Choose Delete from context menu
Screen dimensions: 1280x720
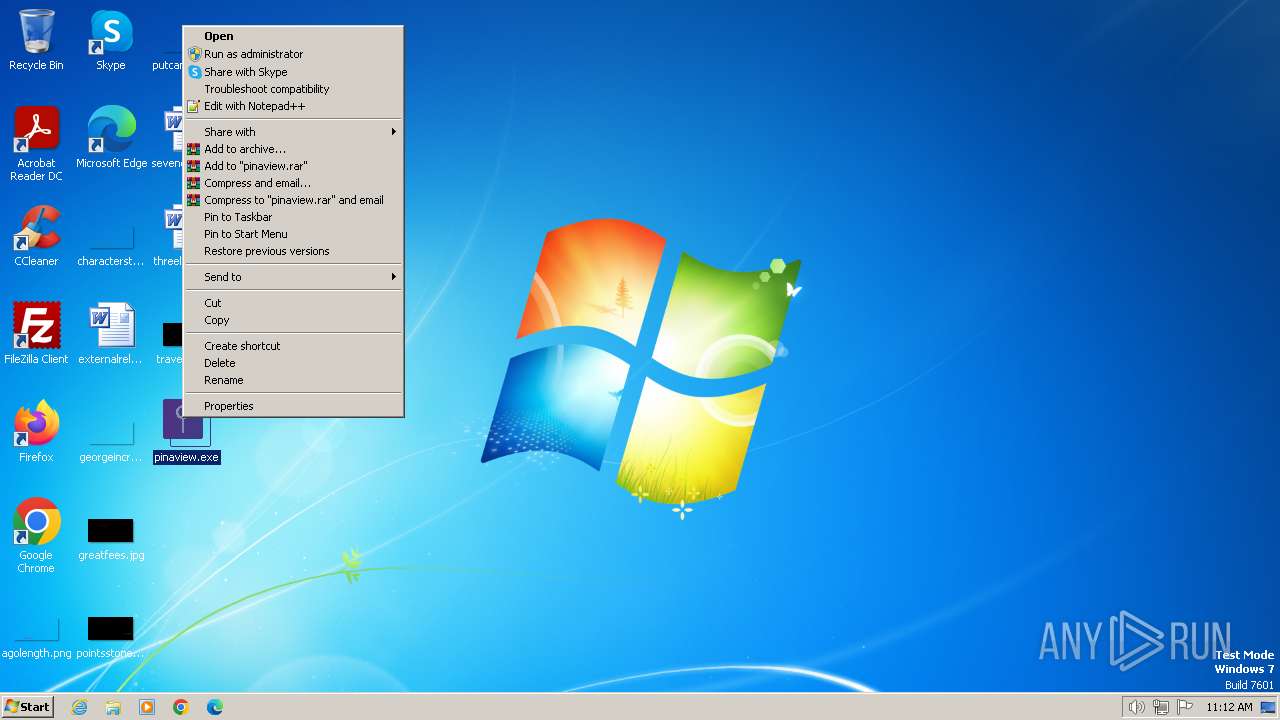[x=294, y=363]
